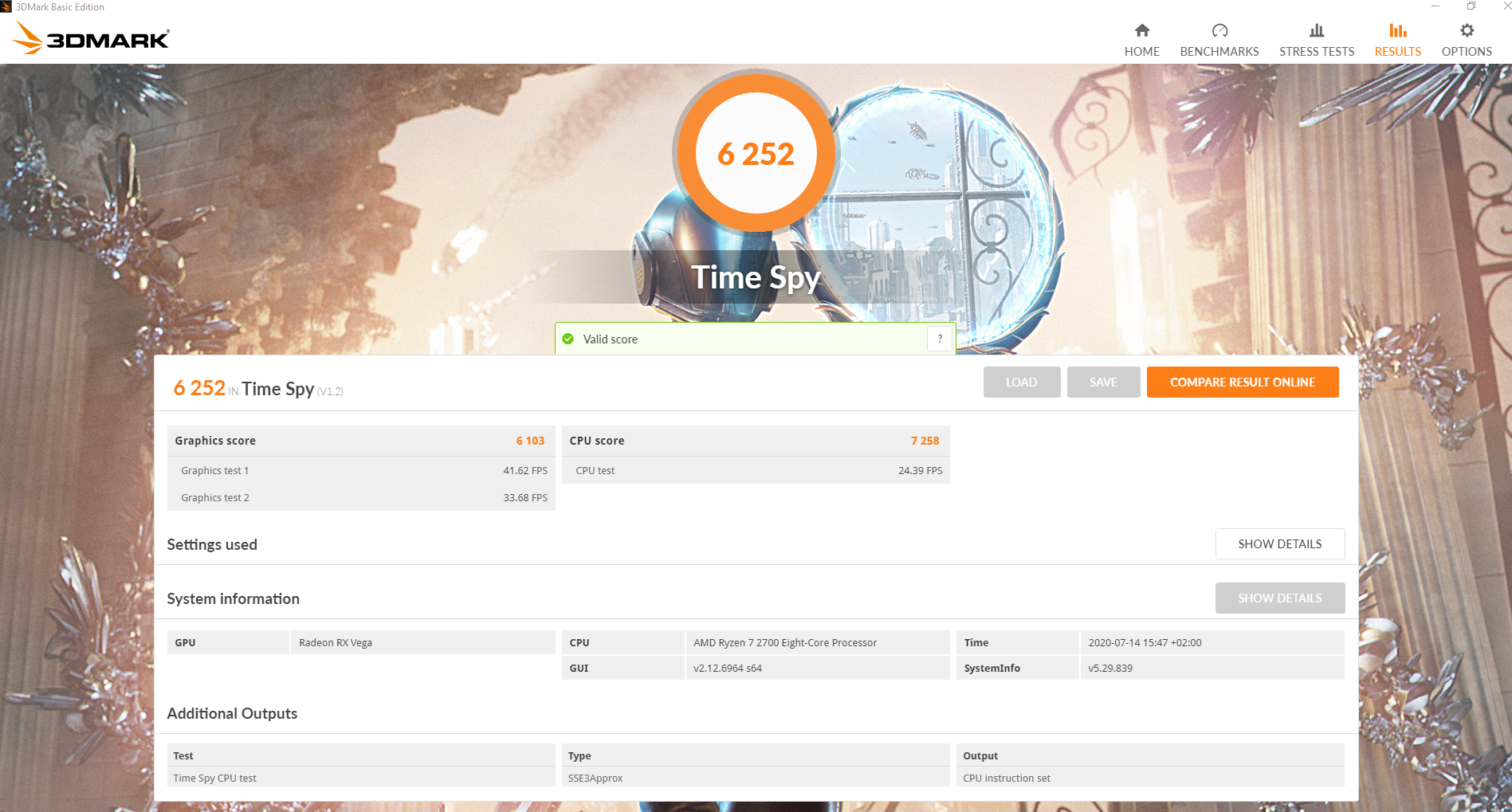Click the CPU instruction set output cell
The image size is (1512, 812).
tap(1150, 778)
